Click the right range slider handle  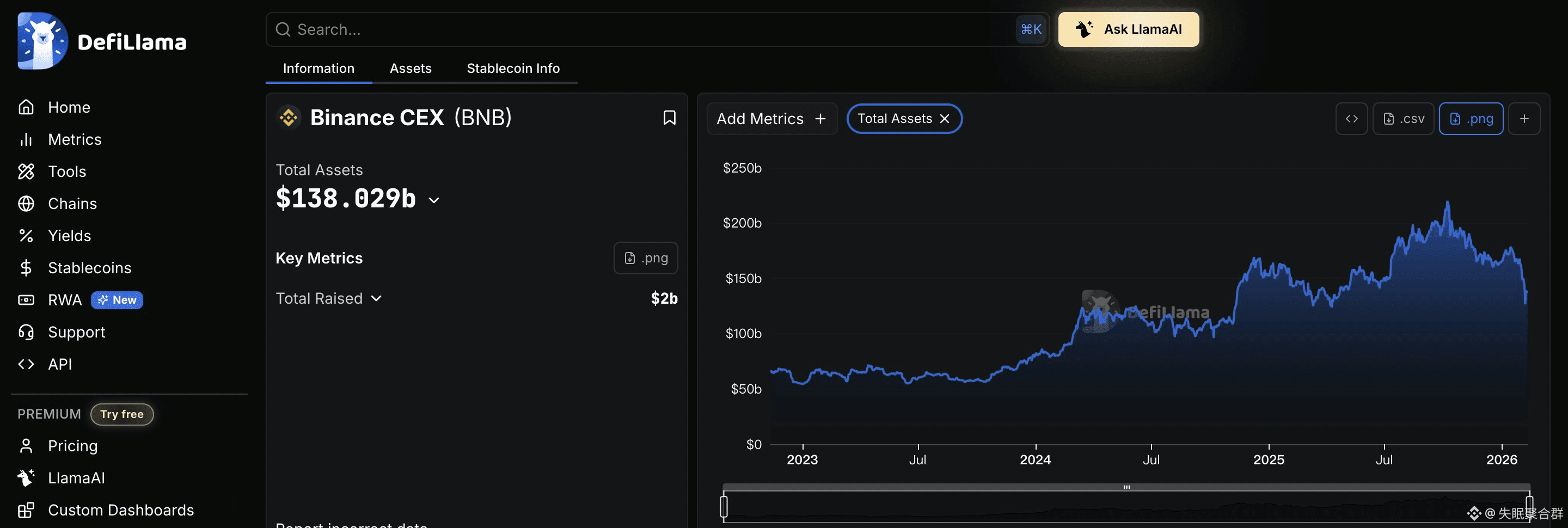click(x=1530, y=506)
